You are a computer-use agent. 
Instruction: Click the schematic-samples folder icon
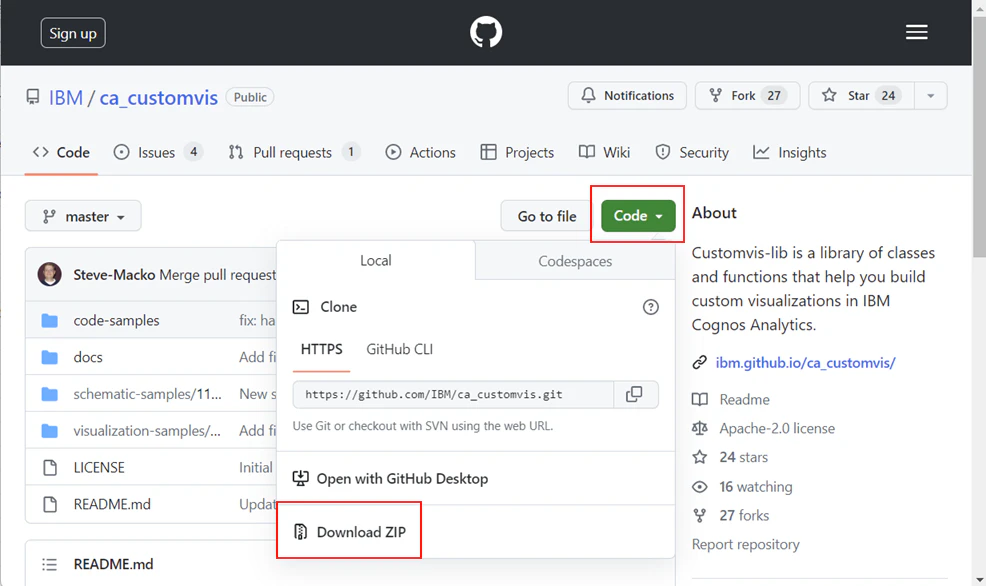point(50,394)
